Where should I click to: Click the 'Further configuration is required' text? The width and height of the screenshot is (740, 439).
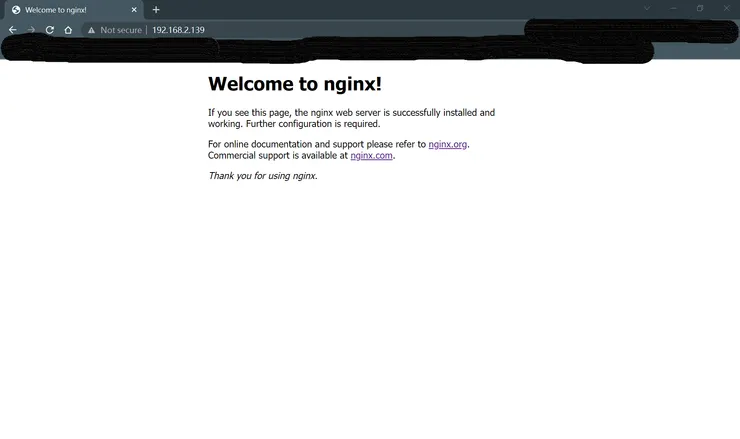[313, 124]
